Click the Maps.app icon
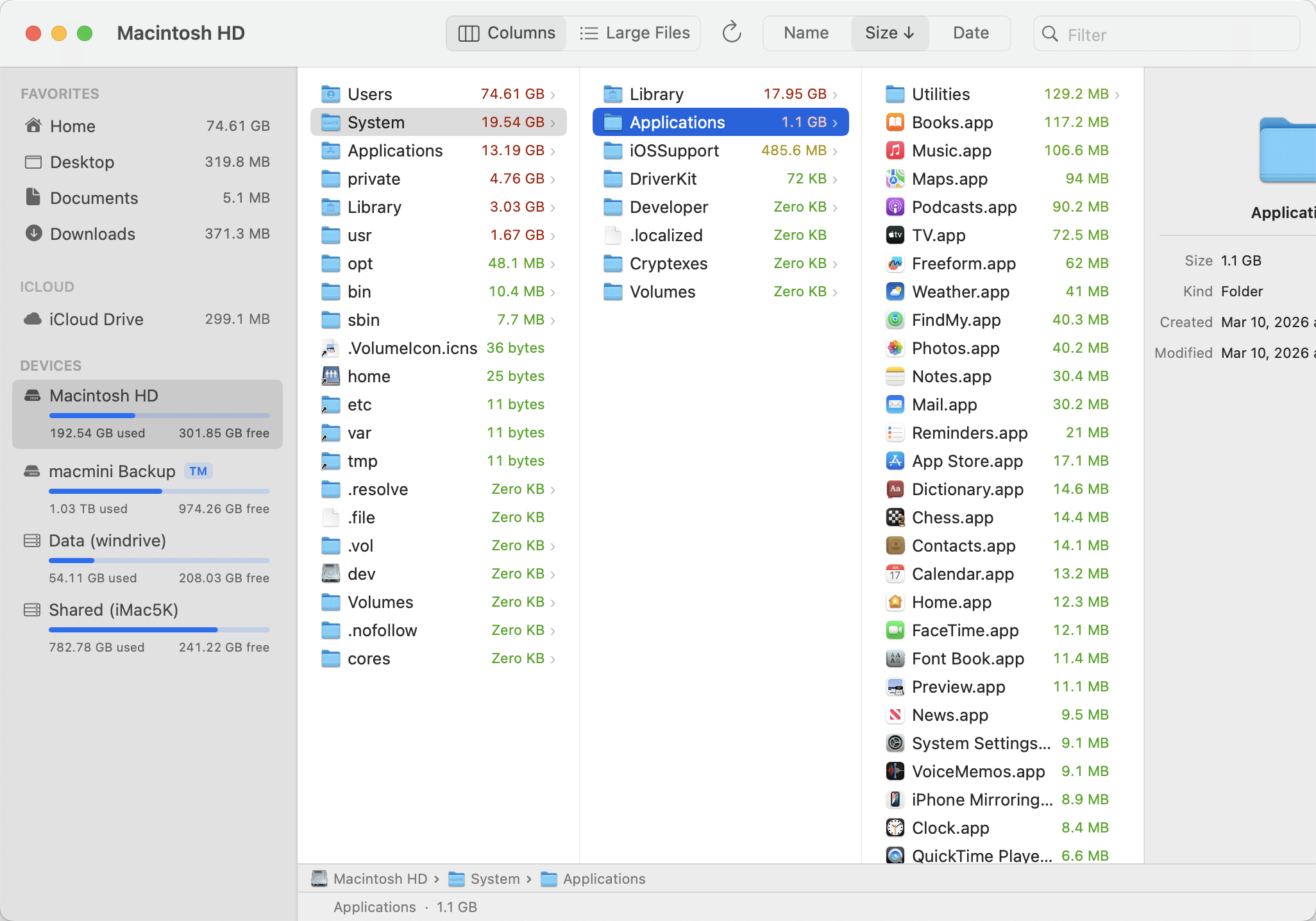The height and width of the screenshot is (921, 1316). [895, 178]
